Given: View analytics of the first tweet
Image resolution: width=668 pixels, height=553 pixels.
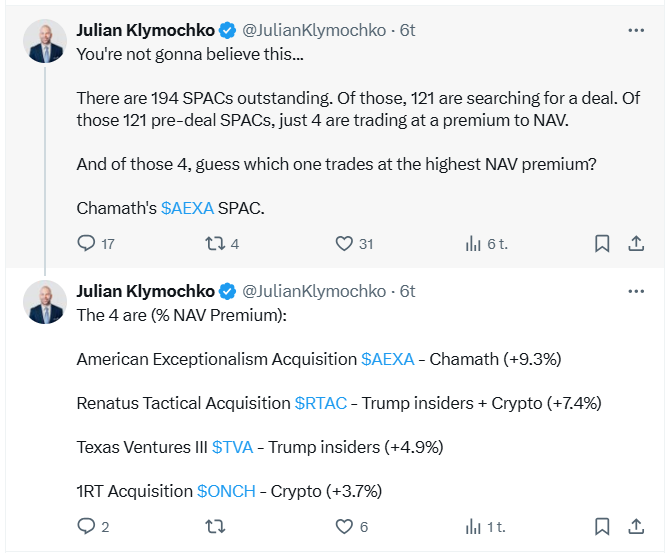Looking at the screenshot, I should [474, 243].
